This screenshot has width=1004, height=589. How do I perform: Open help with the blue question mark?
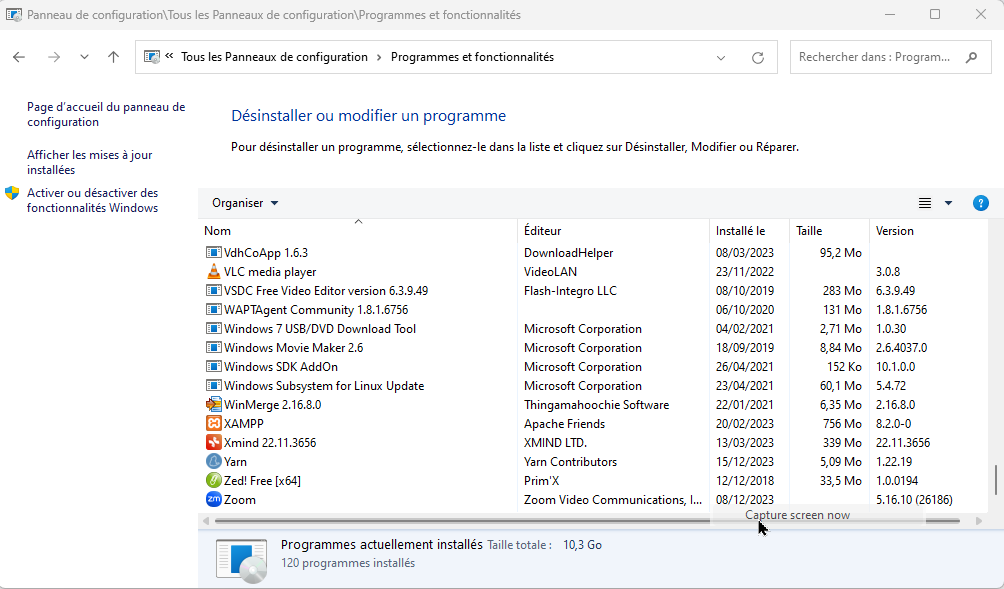pos(980,203)
